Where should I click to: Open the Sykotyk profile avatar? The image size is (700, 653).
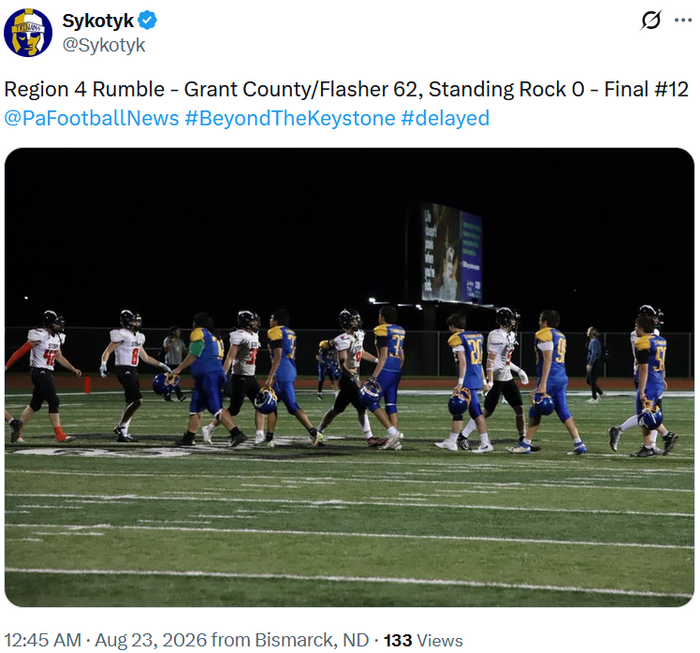28,33
